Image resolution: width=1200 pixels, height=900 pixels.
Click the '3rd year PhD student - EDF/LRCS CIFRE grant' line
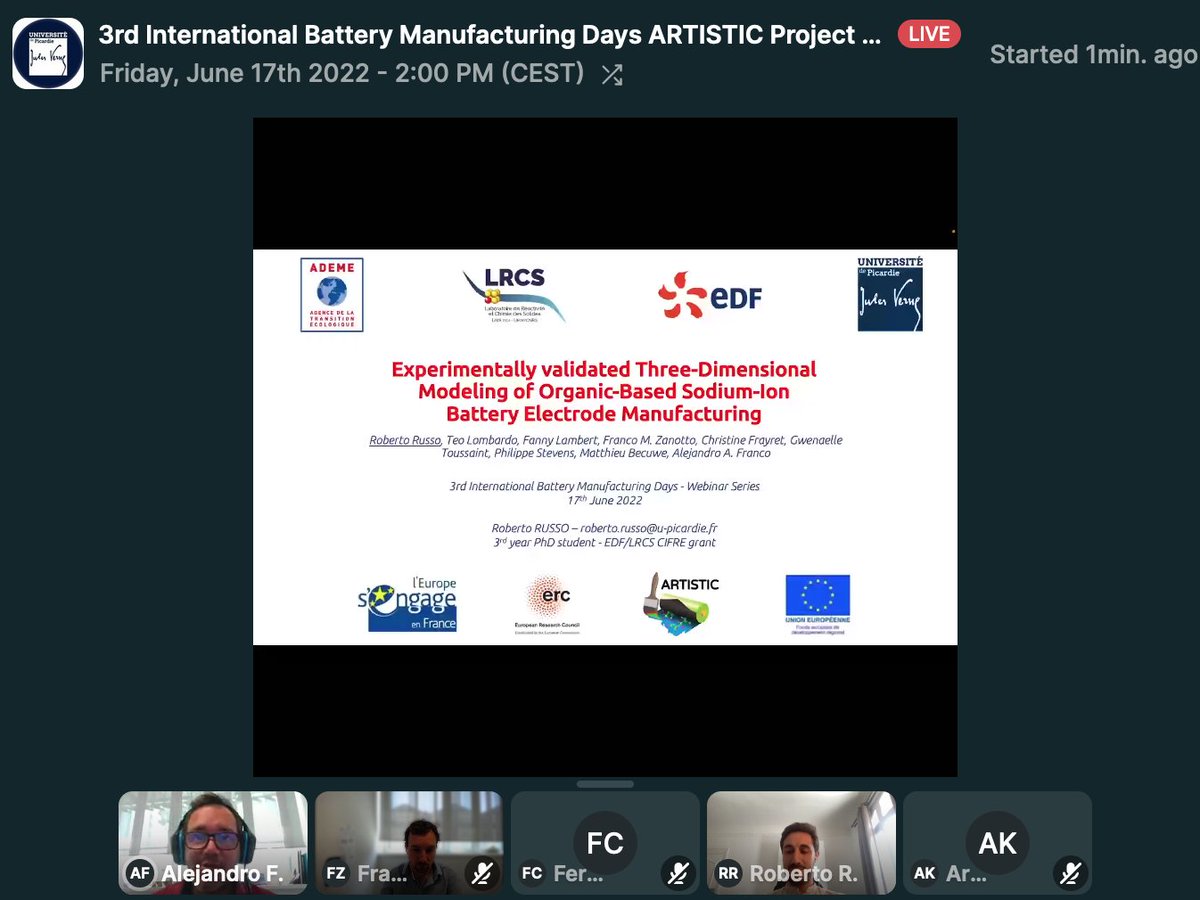[604, 542]
